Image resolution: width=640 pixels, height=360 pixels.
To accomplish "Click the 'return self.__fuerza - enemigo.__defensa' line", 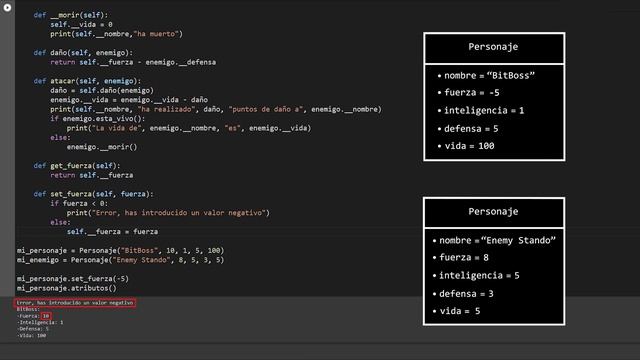I will (133, 62).
